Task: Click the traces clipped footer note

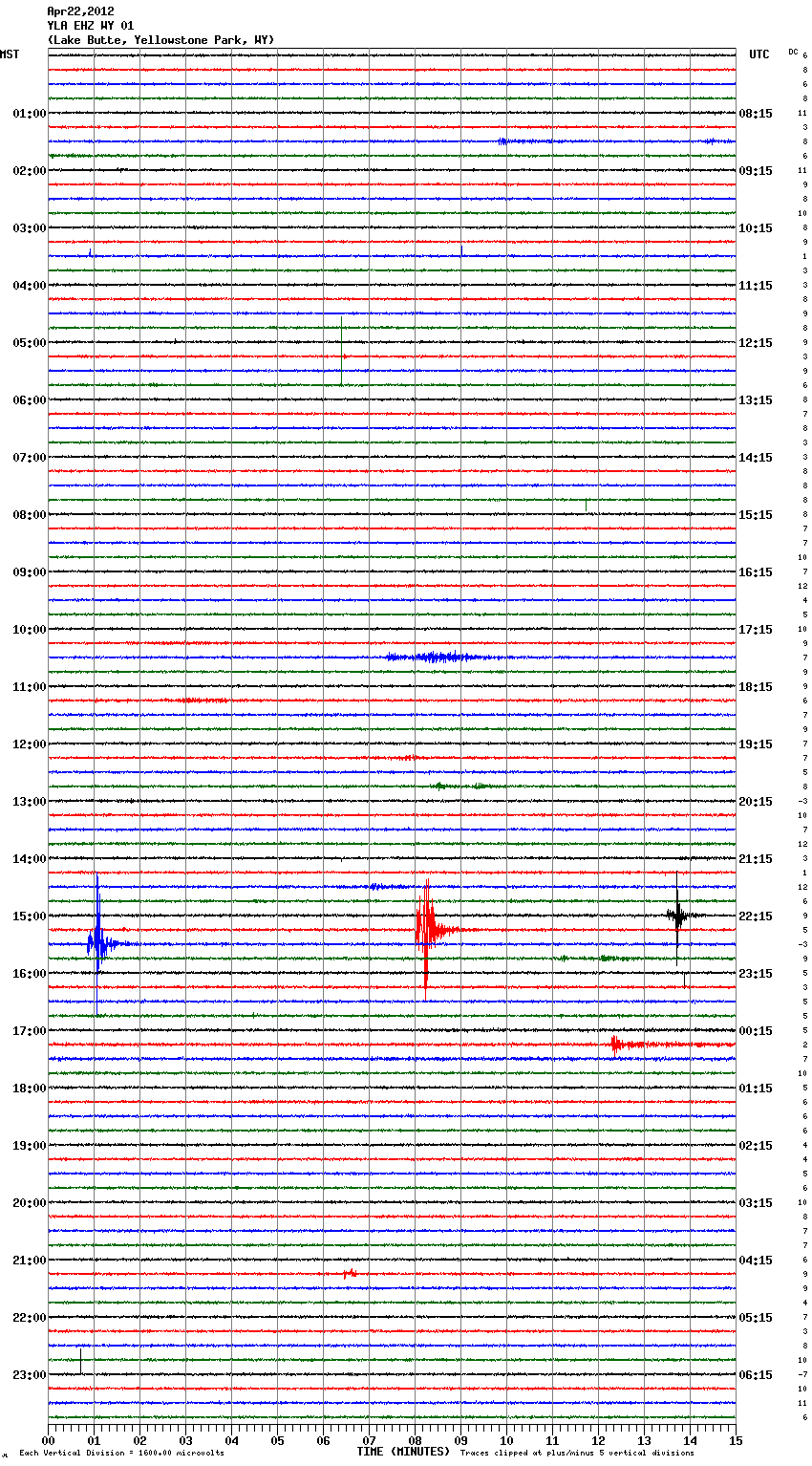Action: click(577, 1454)
